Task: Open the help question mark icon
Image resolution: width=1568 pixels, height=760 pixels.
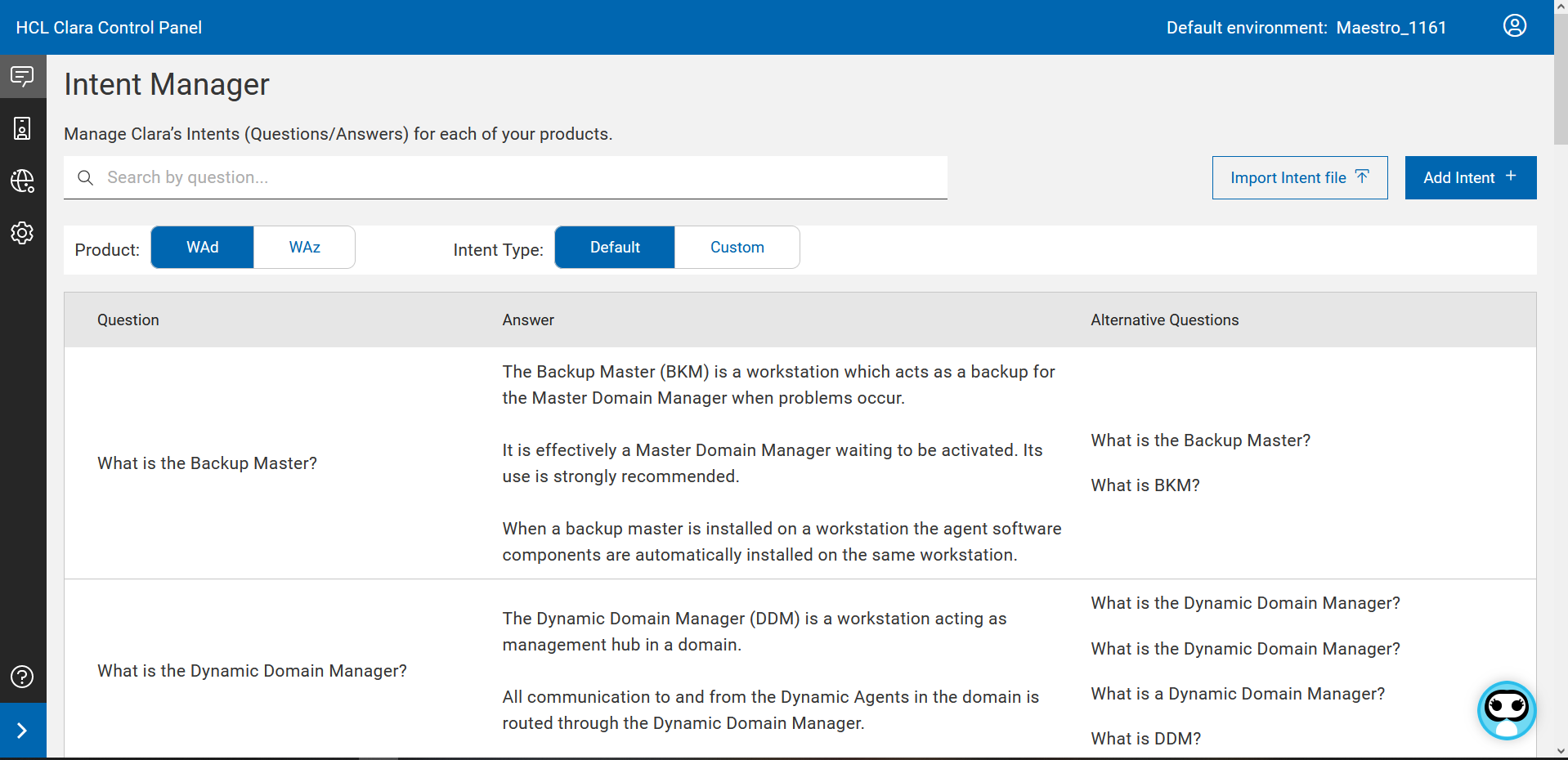Action: [22, 677]
